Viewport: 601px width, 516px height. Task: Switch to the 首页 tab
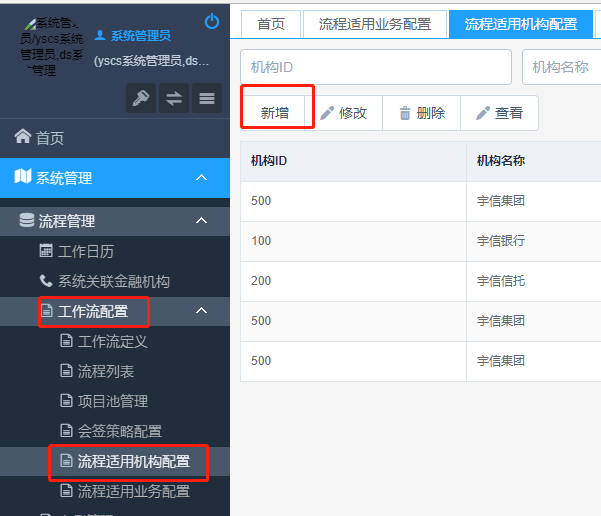tap(271, 24)
